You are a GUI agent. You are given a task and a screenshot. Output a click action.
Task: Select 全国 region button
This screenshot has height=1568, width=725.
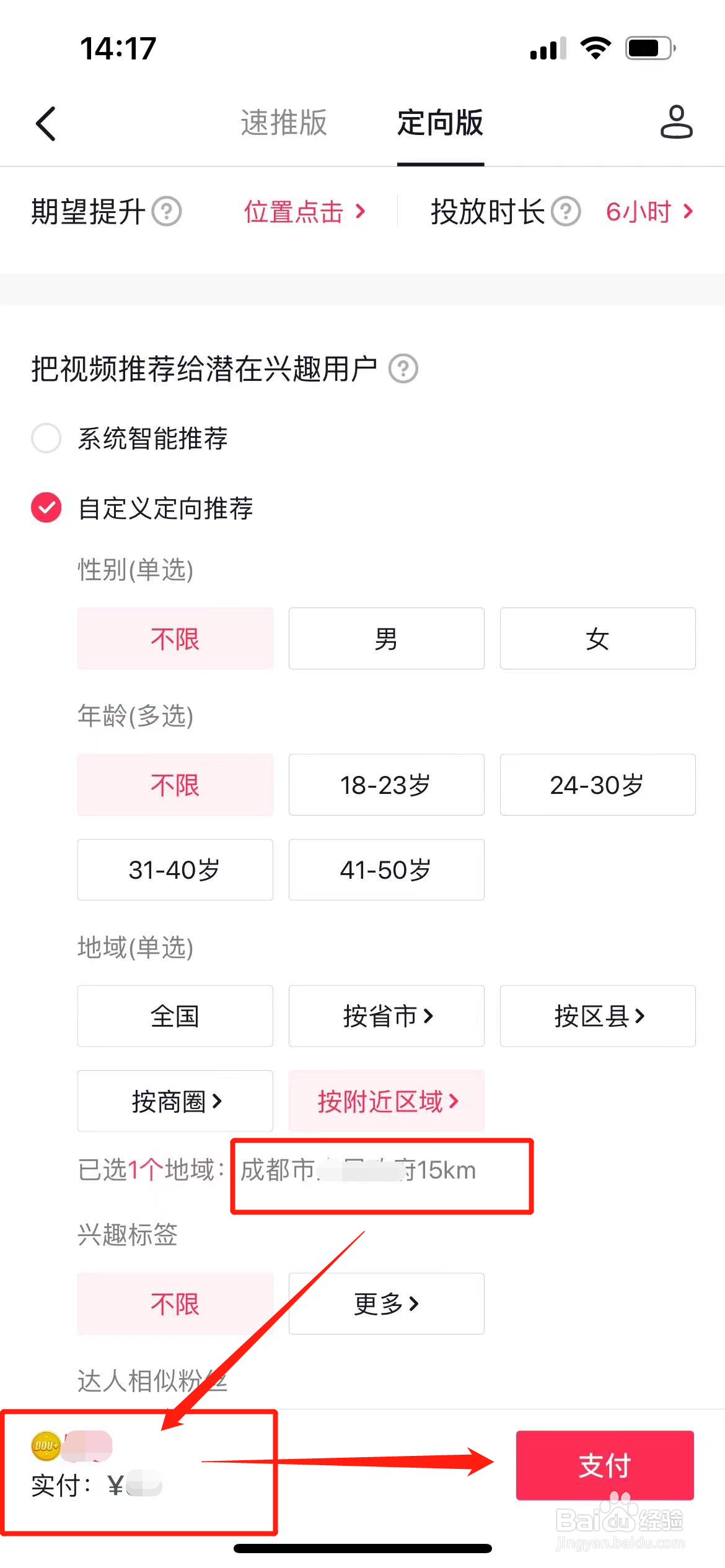(x=175, y=1016)
